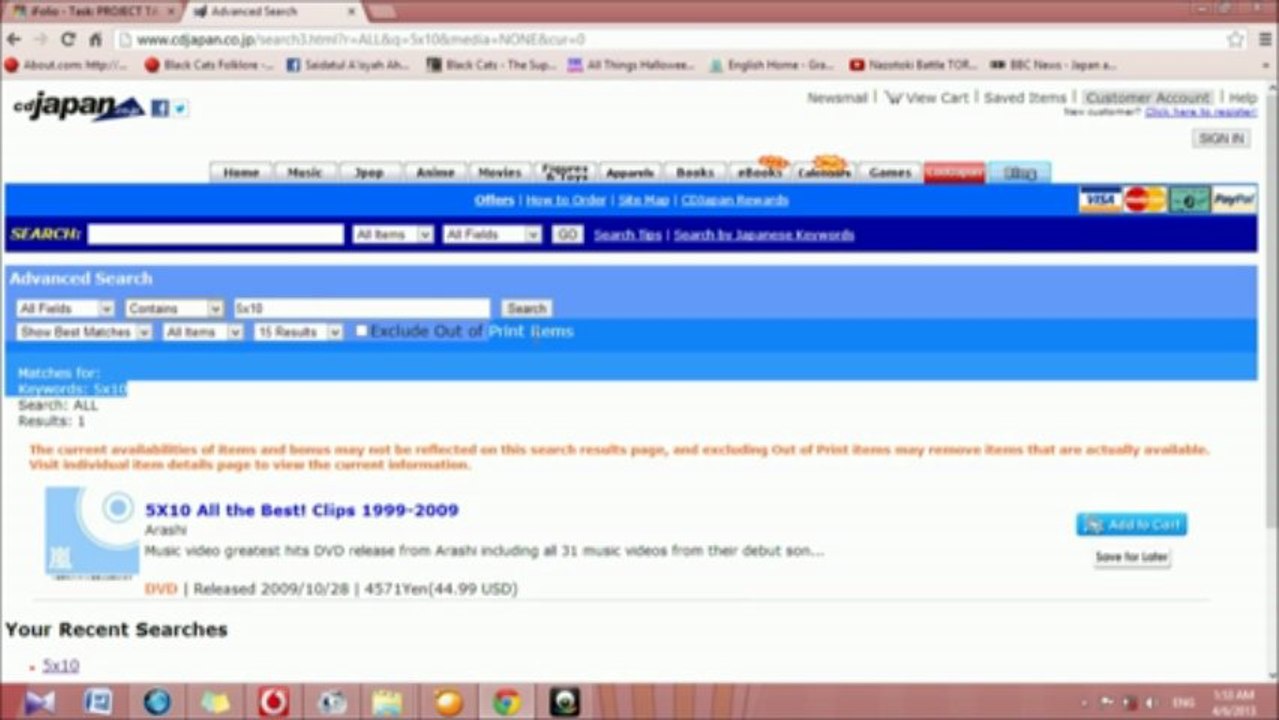The height and width of the screenshot is (720, 1279).
Task: Go to Anime navigation tab
Action: click(x=435, y=173)
